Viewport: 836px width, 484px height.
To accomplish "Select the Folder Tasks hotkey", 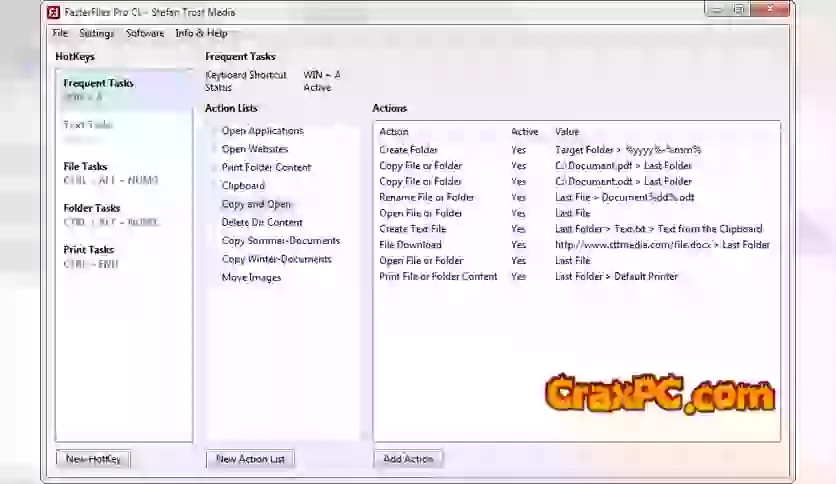I will [x=124, y=215].
